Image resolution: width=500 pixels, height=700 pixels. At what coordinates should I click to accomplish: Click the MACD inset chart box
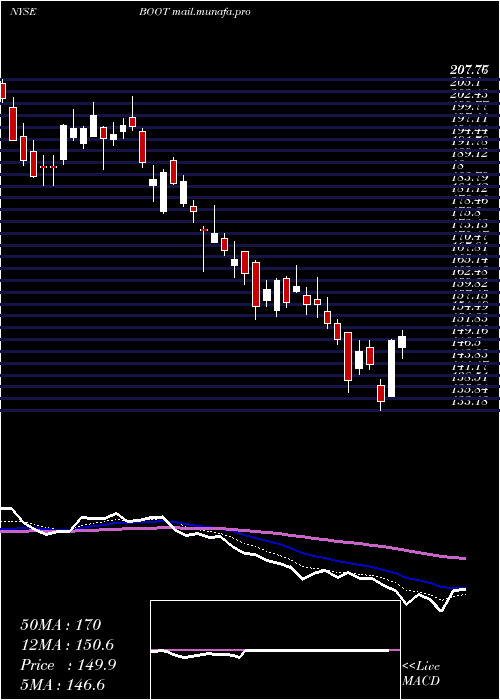275,650
